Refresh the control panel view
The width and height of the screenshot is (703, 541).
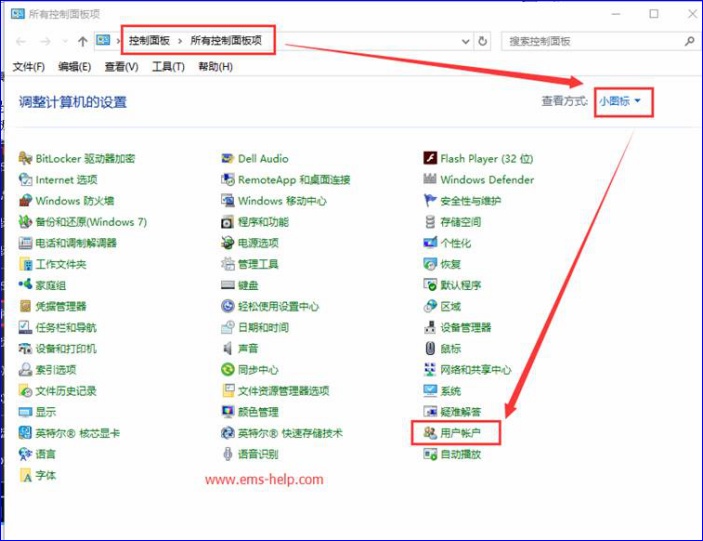coord(482,41)
